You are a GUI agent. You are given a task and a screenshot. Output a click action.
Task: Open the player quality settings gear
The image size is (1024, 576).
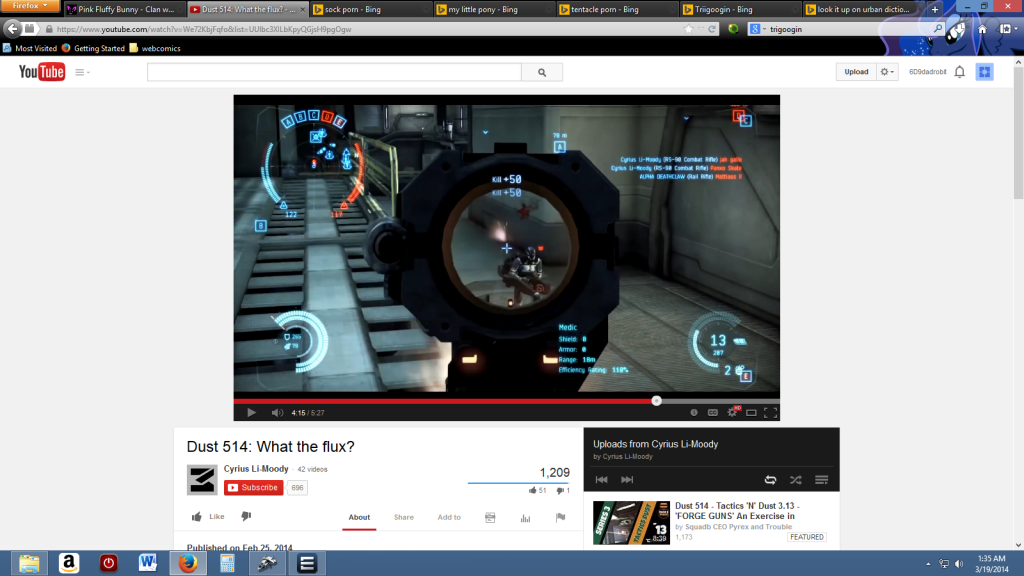click(732, 412)
